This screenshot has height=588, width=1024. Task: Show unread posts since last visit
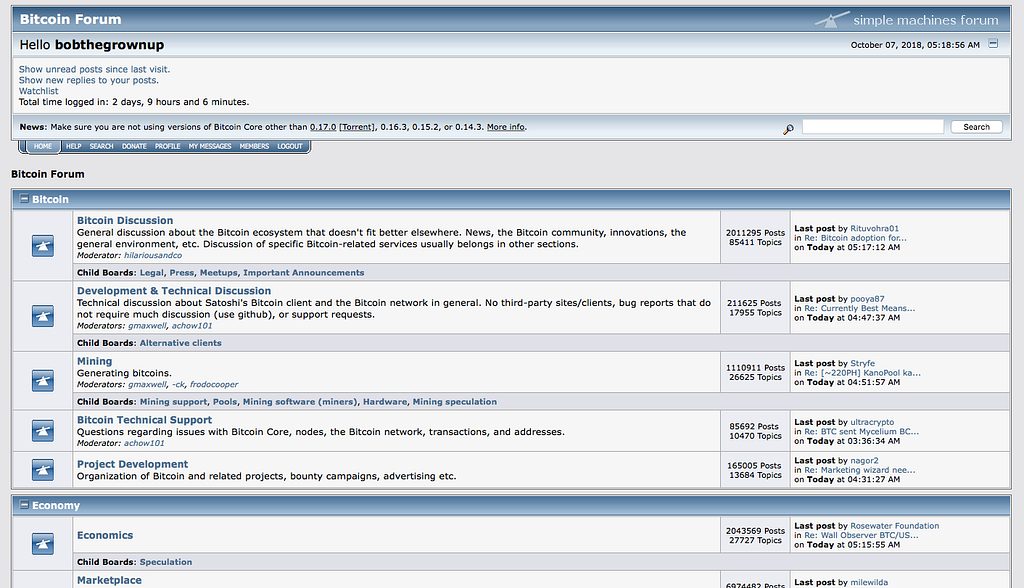(x=94, y=69)
